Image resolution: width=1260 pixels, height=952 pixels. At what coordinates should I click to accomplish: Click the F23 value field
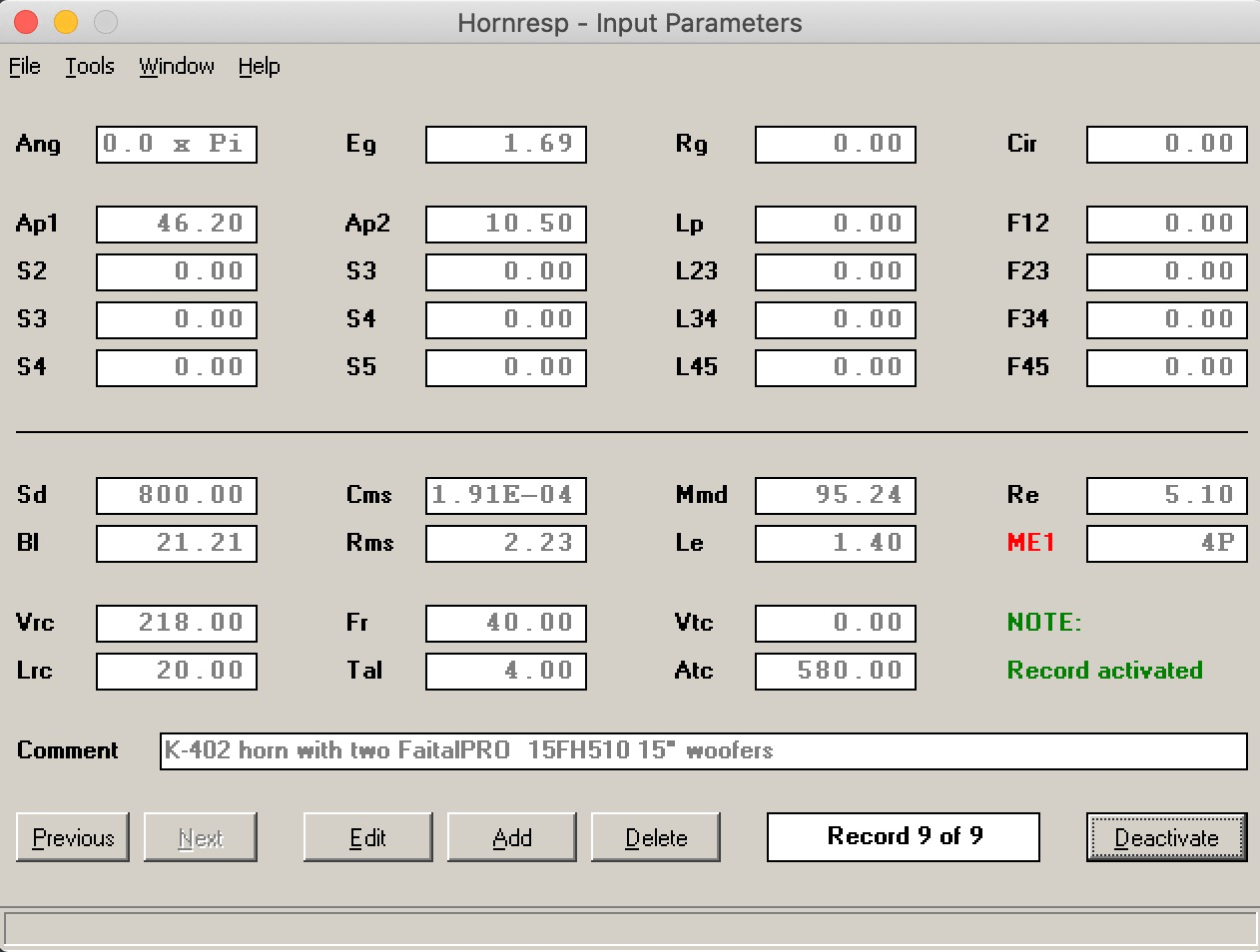1167,271
